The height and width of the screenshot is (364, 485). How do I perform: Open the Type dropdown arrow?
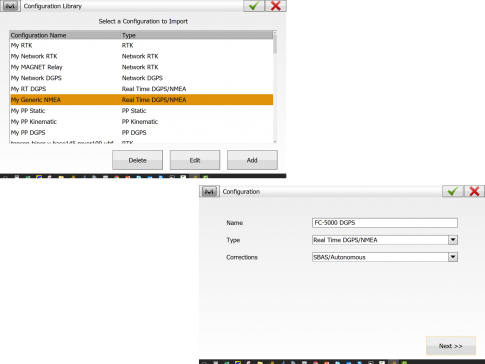(x=453, y=240)
